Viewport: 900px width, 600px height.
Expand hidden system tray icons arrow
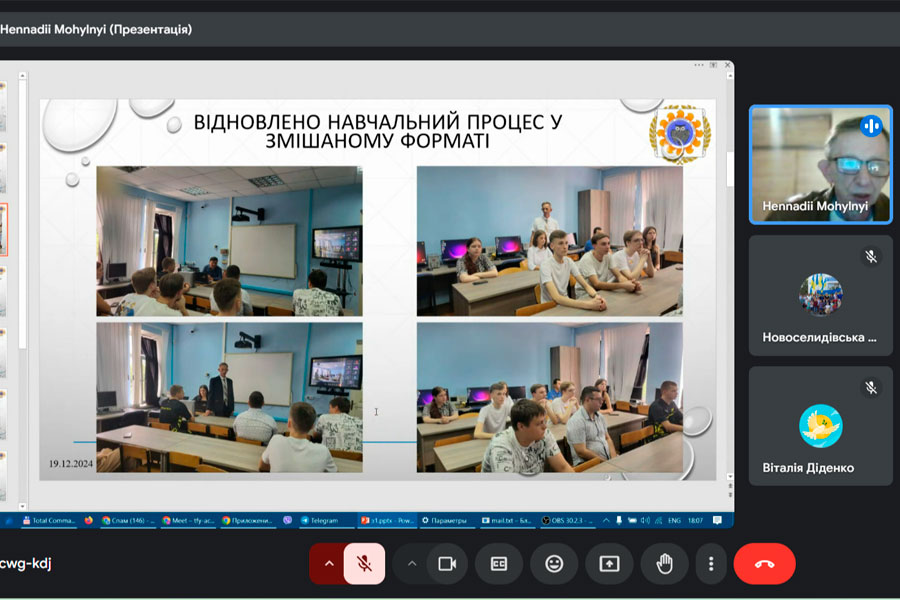tap(606, 520)
